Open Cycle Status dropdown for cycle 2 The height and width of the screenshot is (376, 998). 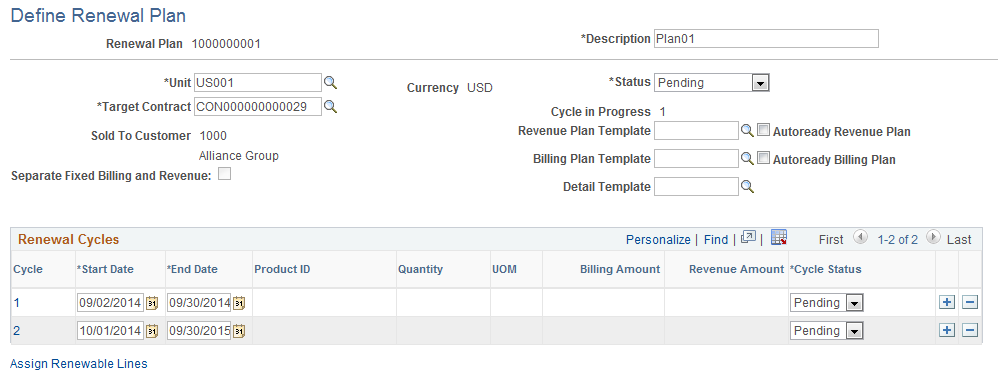826,331
